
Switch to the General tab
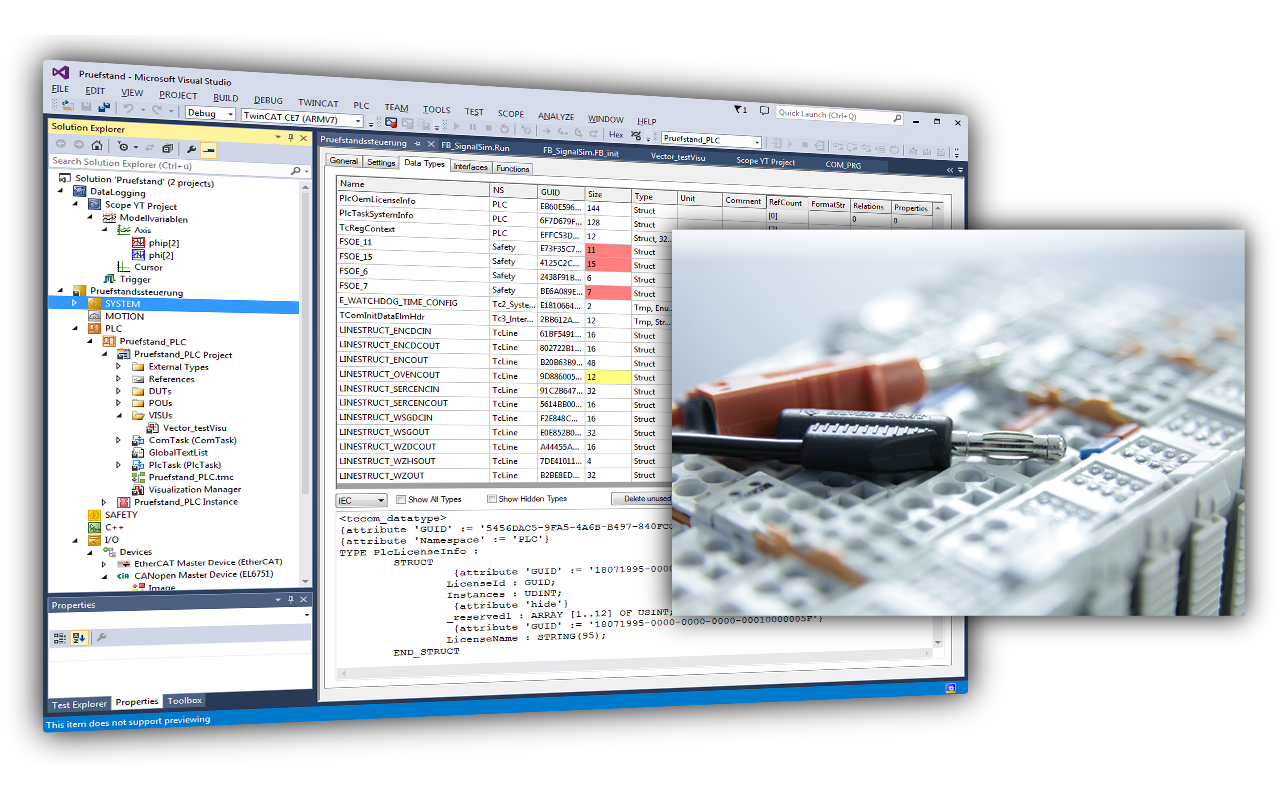click(x=343, y=161)
